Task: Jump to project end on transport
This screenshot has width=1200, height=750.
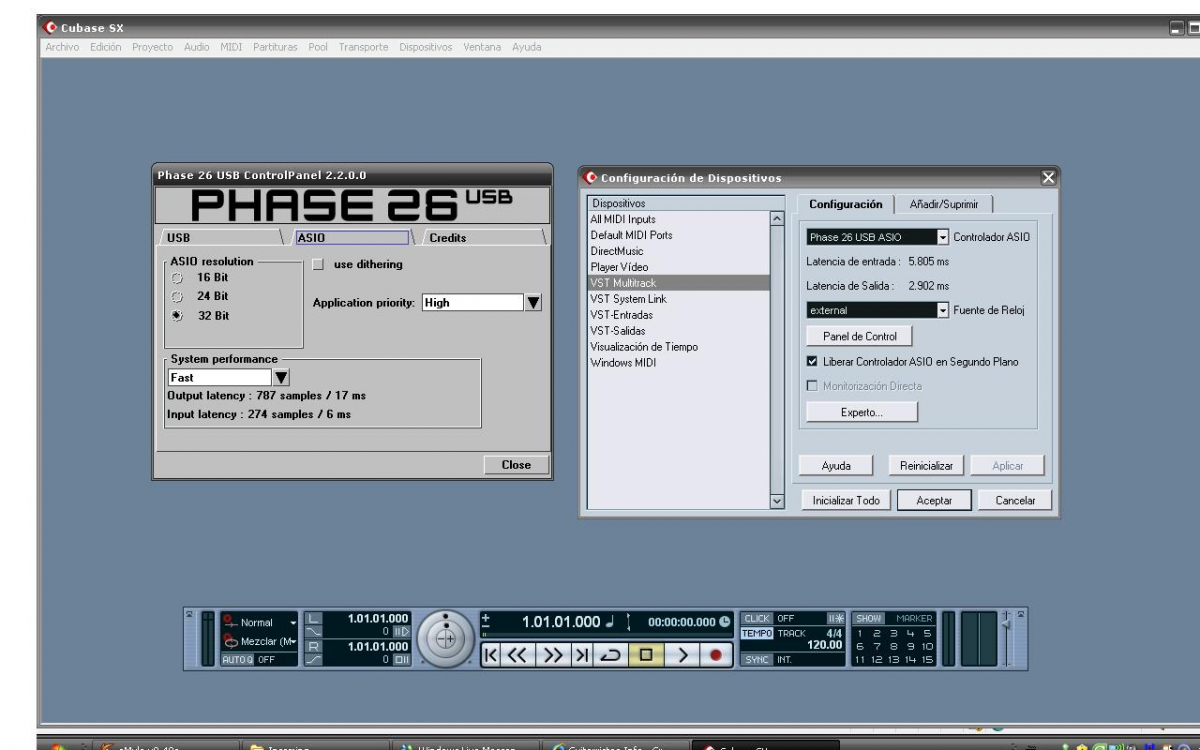Action: pos(581,655)
